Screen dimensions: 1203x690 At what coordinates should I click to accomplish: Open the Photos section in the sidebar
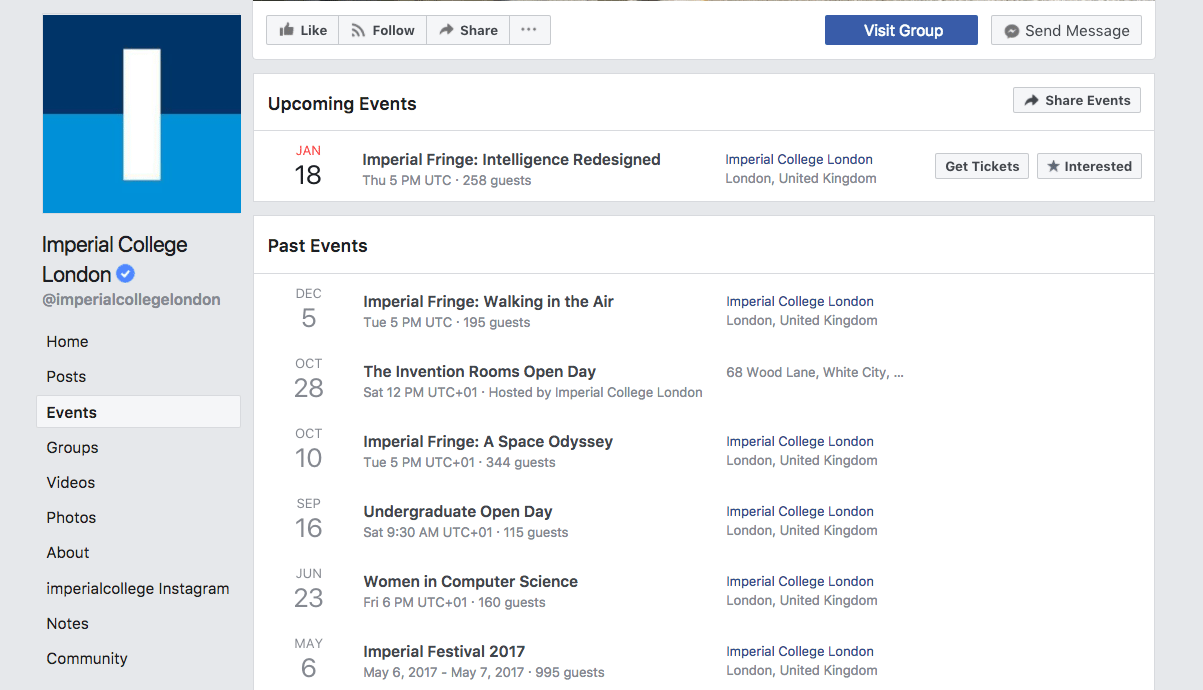tap(71, 517)
